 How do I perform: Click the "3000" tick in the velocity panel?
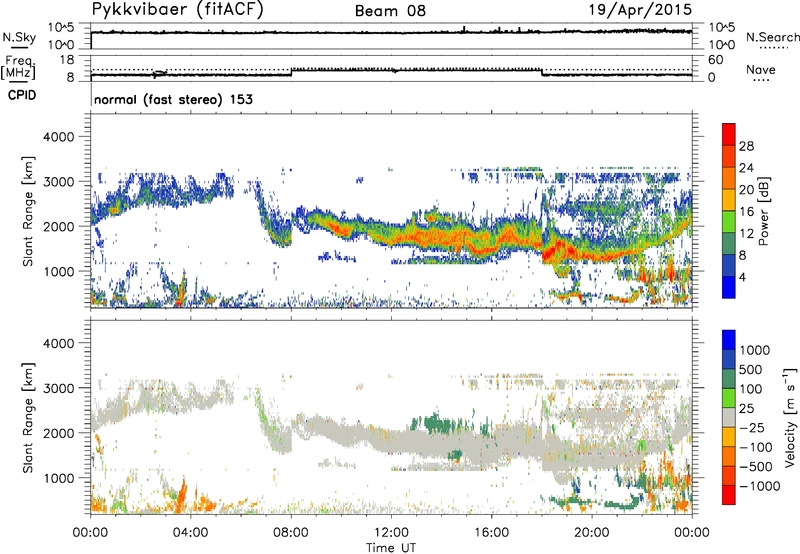coord(59,388)
